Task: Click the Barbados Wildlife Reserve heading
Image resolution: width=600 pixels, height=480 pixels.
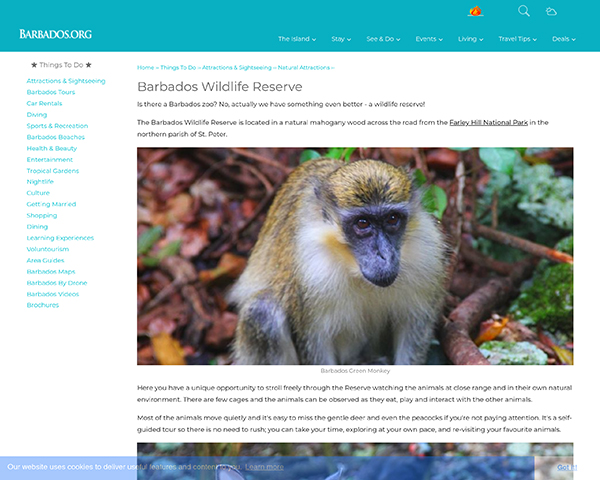Action: click(220, 87)
